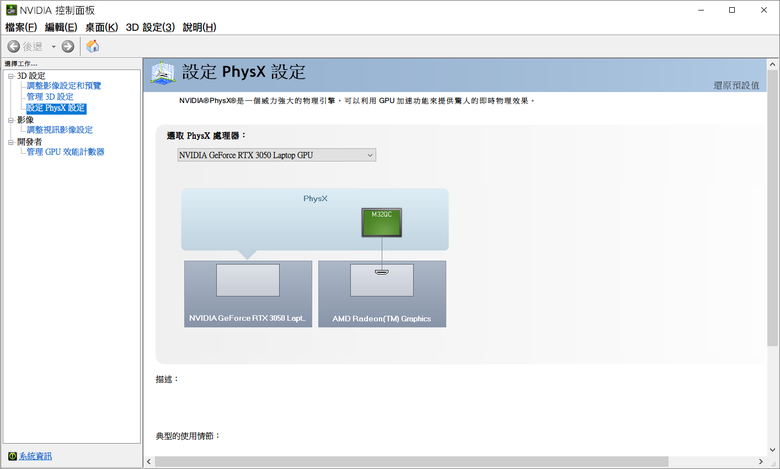Select the NVIDIA GeForce RTX 3050 GPU box
This screenshot has height=469, width=780.
pyautogui.click(x=248, y=294)
